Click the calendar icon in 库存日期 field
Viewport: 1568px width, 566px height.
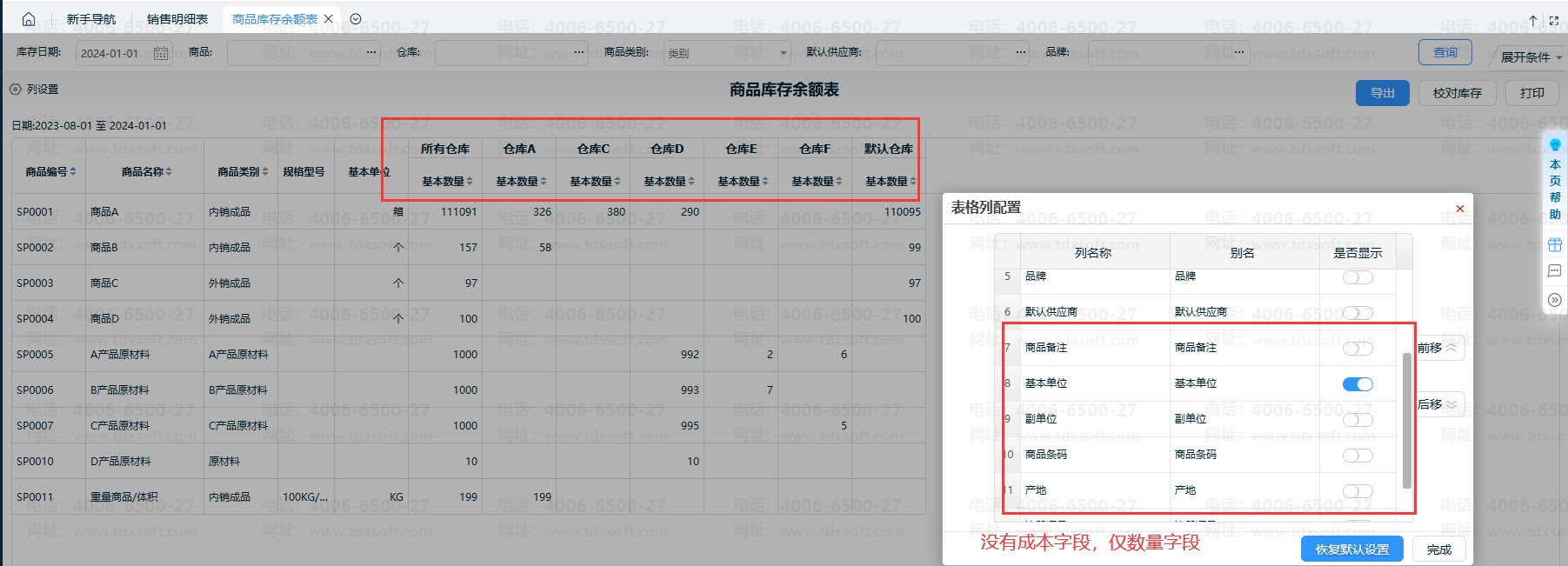(161, 53)
